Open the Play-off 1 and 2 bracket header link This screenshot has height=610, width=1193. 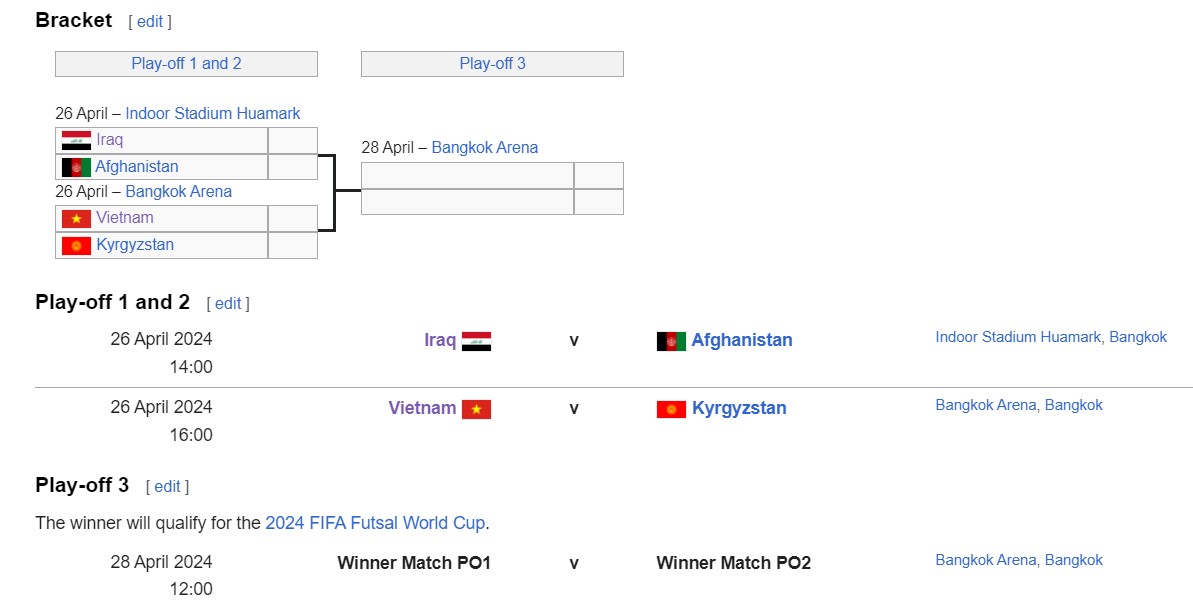pyautogui.click(x=186, y=64)
